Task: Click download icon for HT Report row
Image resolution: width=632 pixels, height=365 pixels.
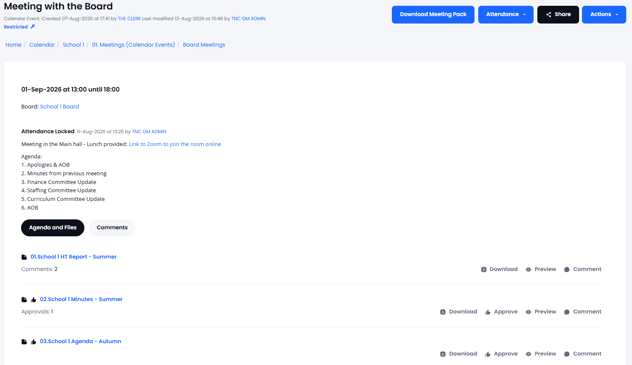Action: point(484,269)
